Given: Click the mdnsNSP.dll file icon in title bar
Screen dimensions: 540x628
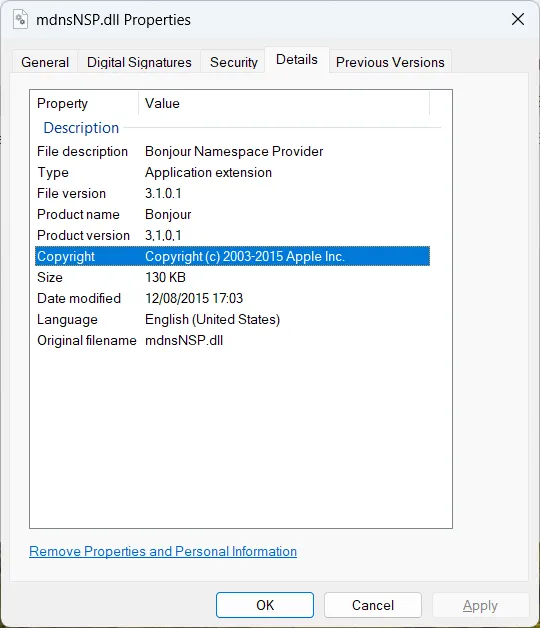Looking at the screenshot, I should [20, 19].
